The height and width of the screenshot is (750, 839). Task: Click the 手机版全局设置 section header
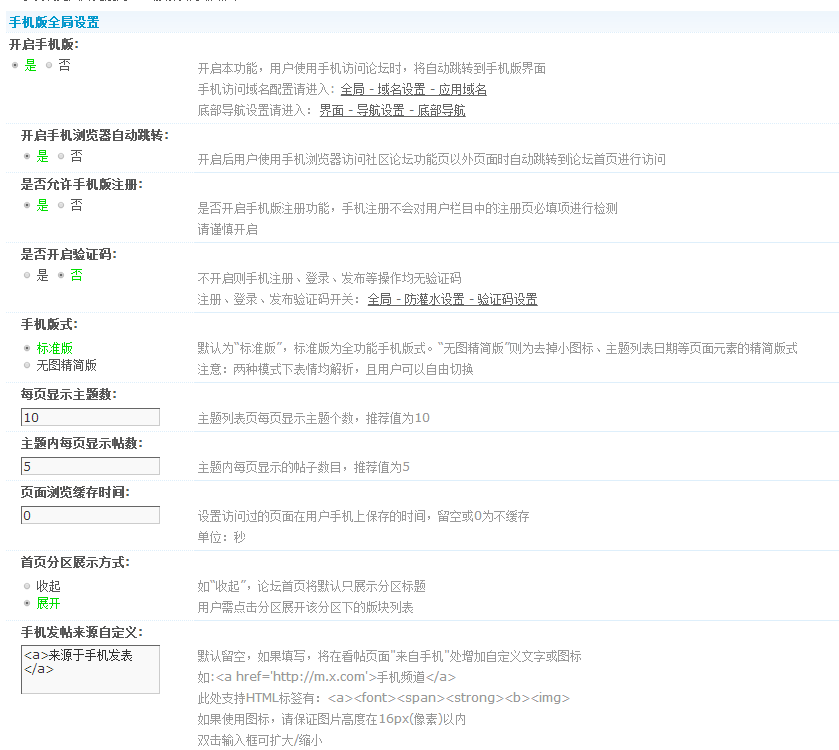coord(54,22)
